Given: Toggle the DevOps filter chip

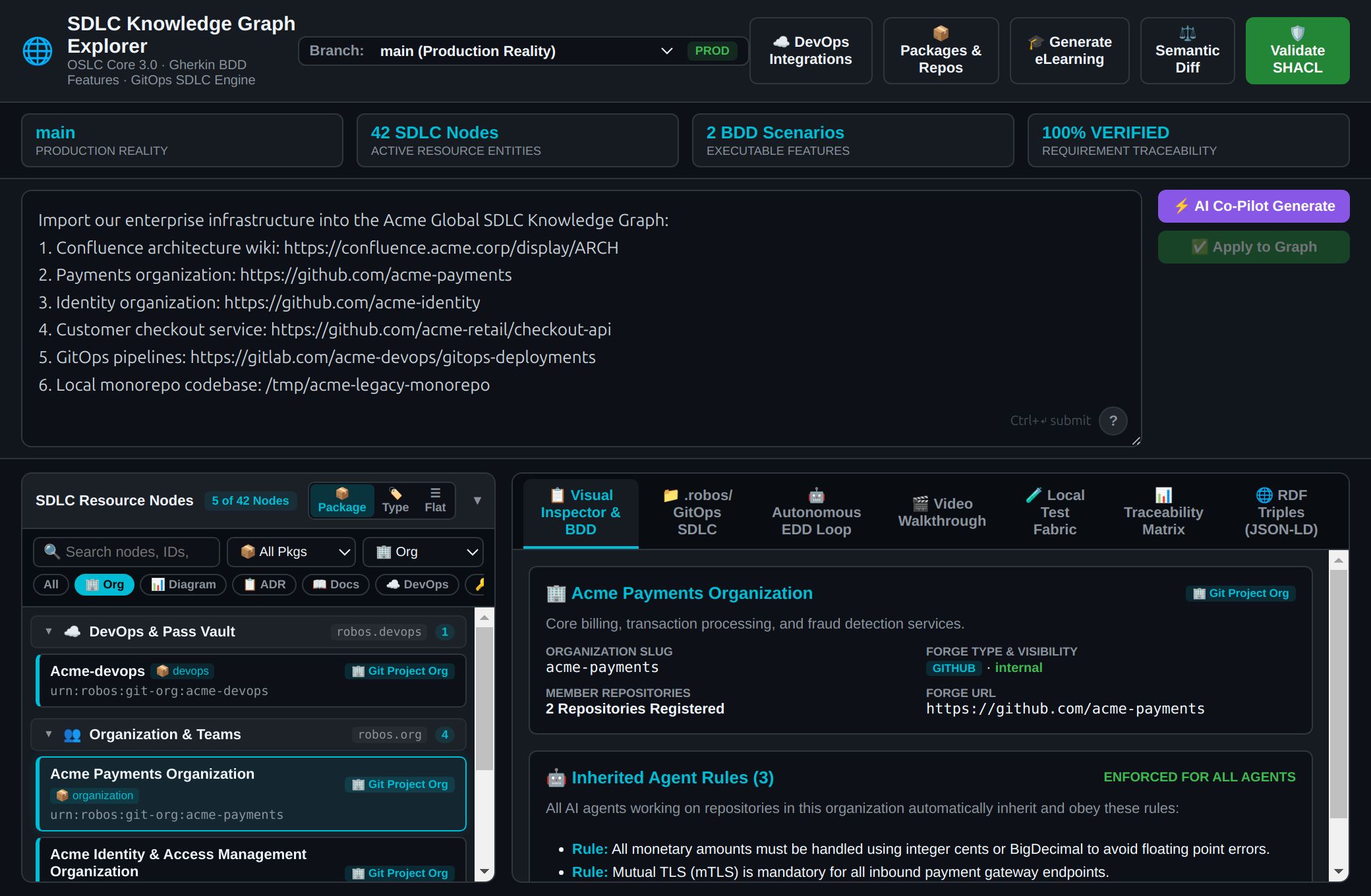Looking at the screenshot, I should click(417, 584).
